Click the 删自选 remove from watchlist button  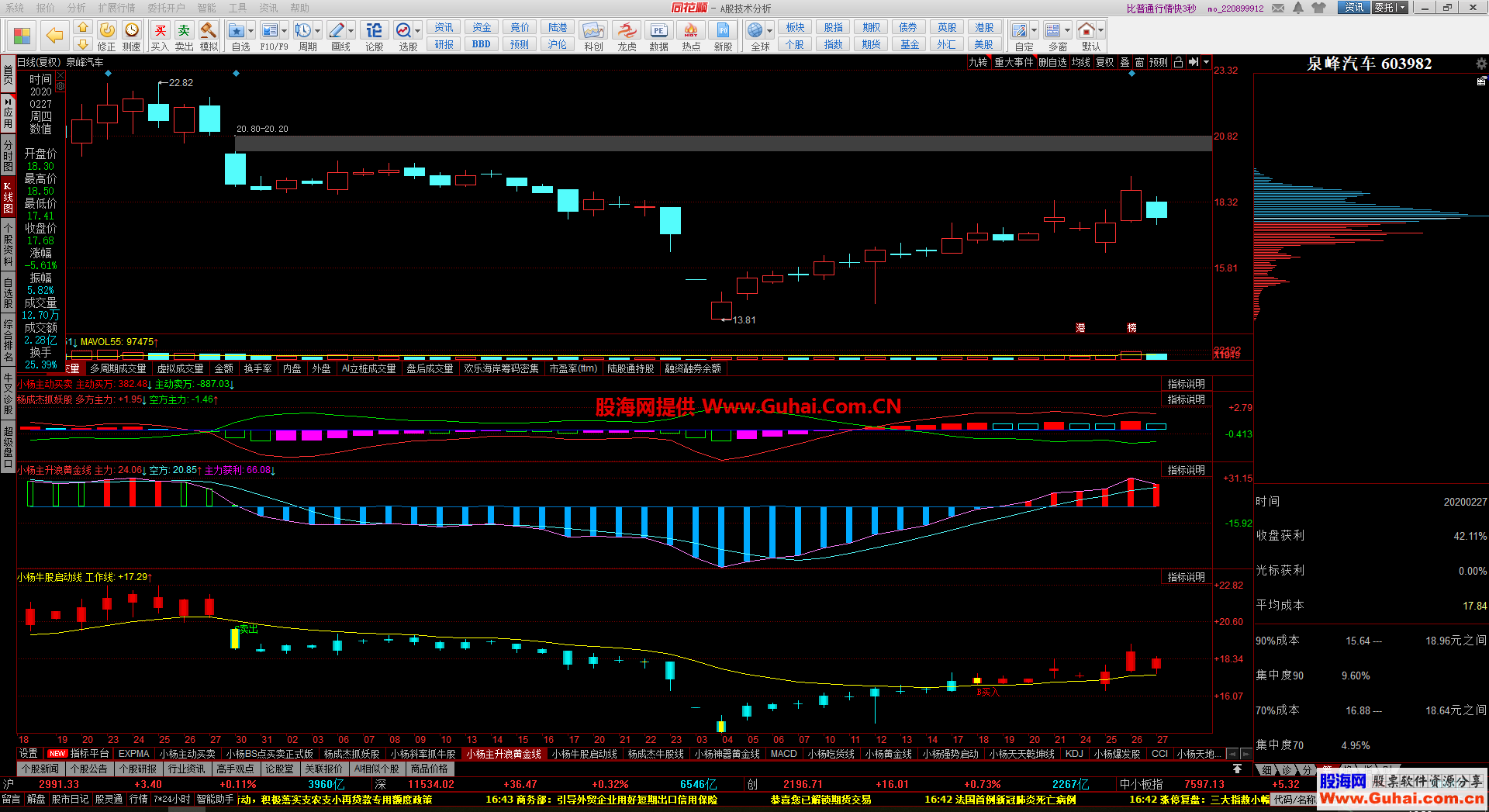pyautogui.click(x=1052, y=63)
